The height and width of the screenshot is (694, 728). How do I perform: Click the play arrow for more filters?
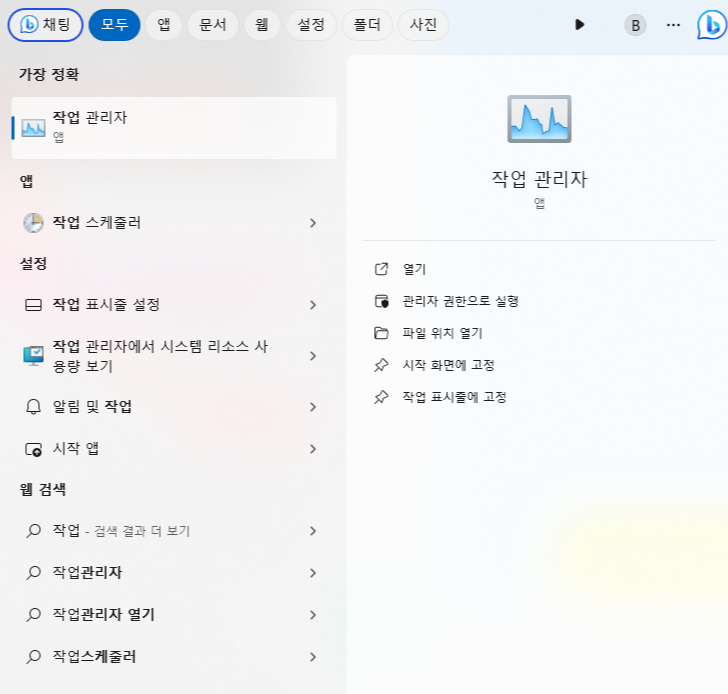pos(579,25)
